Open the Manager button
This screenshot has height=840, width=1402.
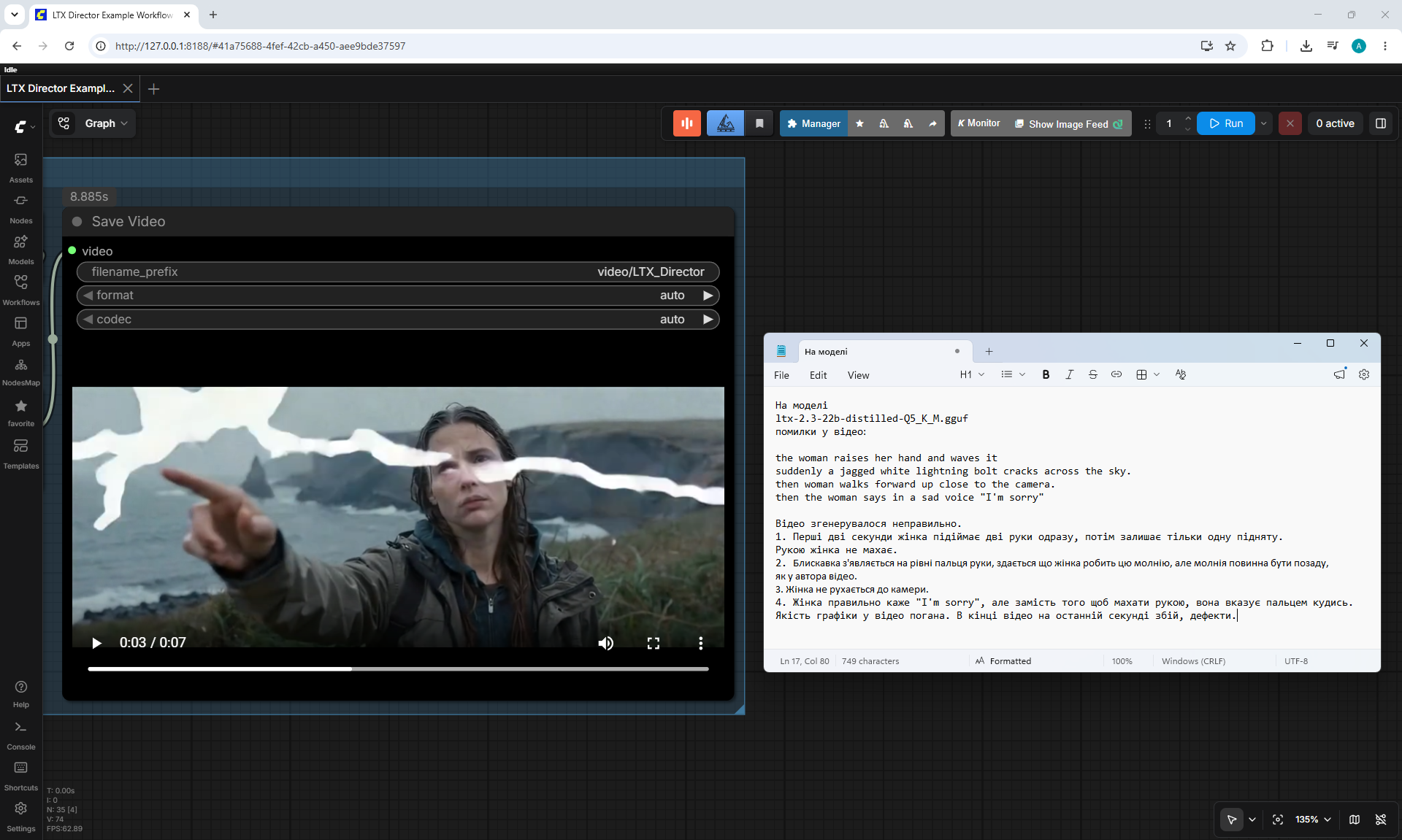tap(813, 123)
